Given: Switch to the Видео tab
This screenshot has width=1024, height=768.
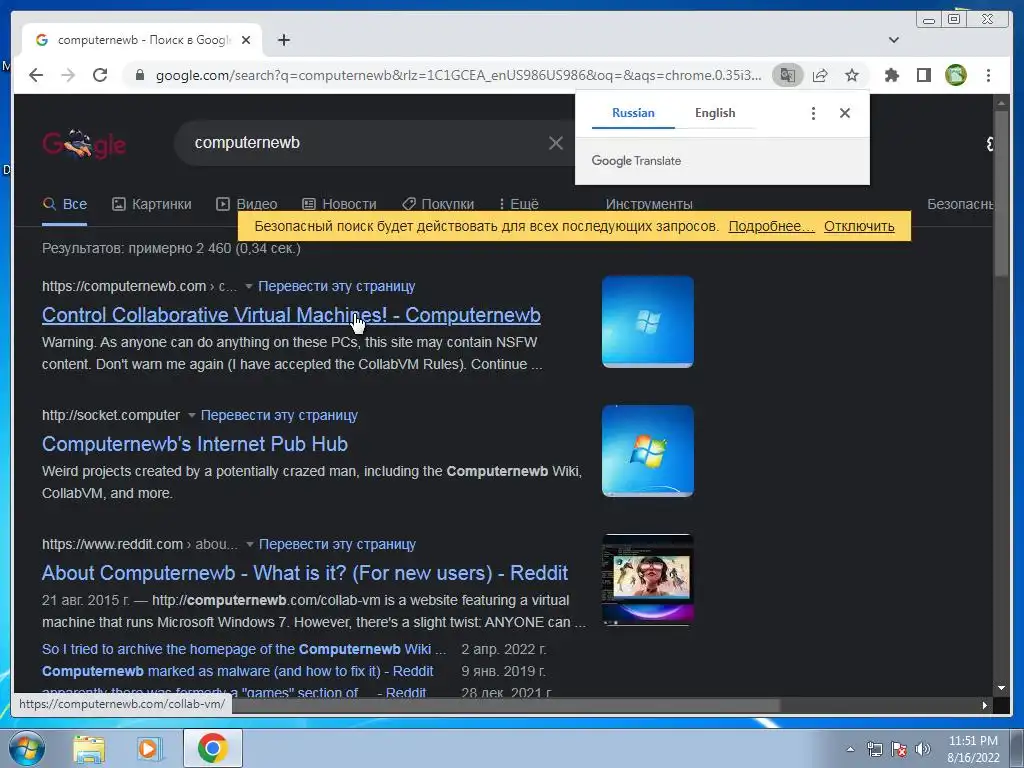Looking at the screenshot, I should [247, 204].
